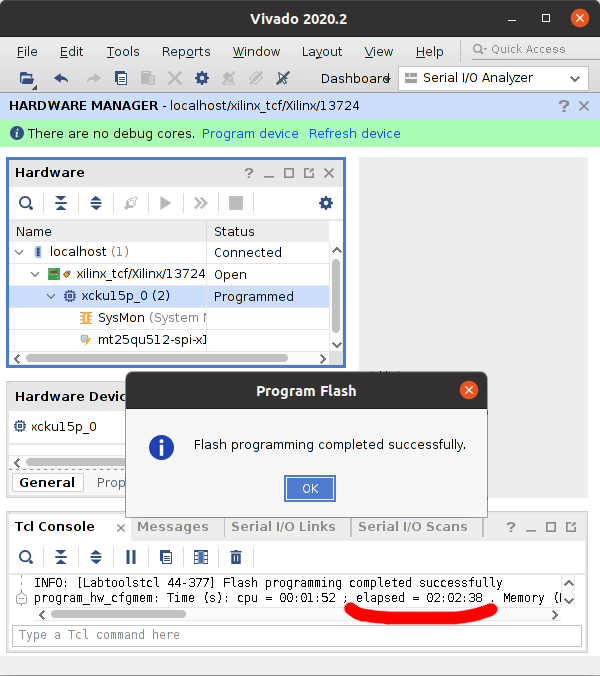Open the File menu
The width and height of the screenshot is (600, 676).
[x=27, y=52]
